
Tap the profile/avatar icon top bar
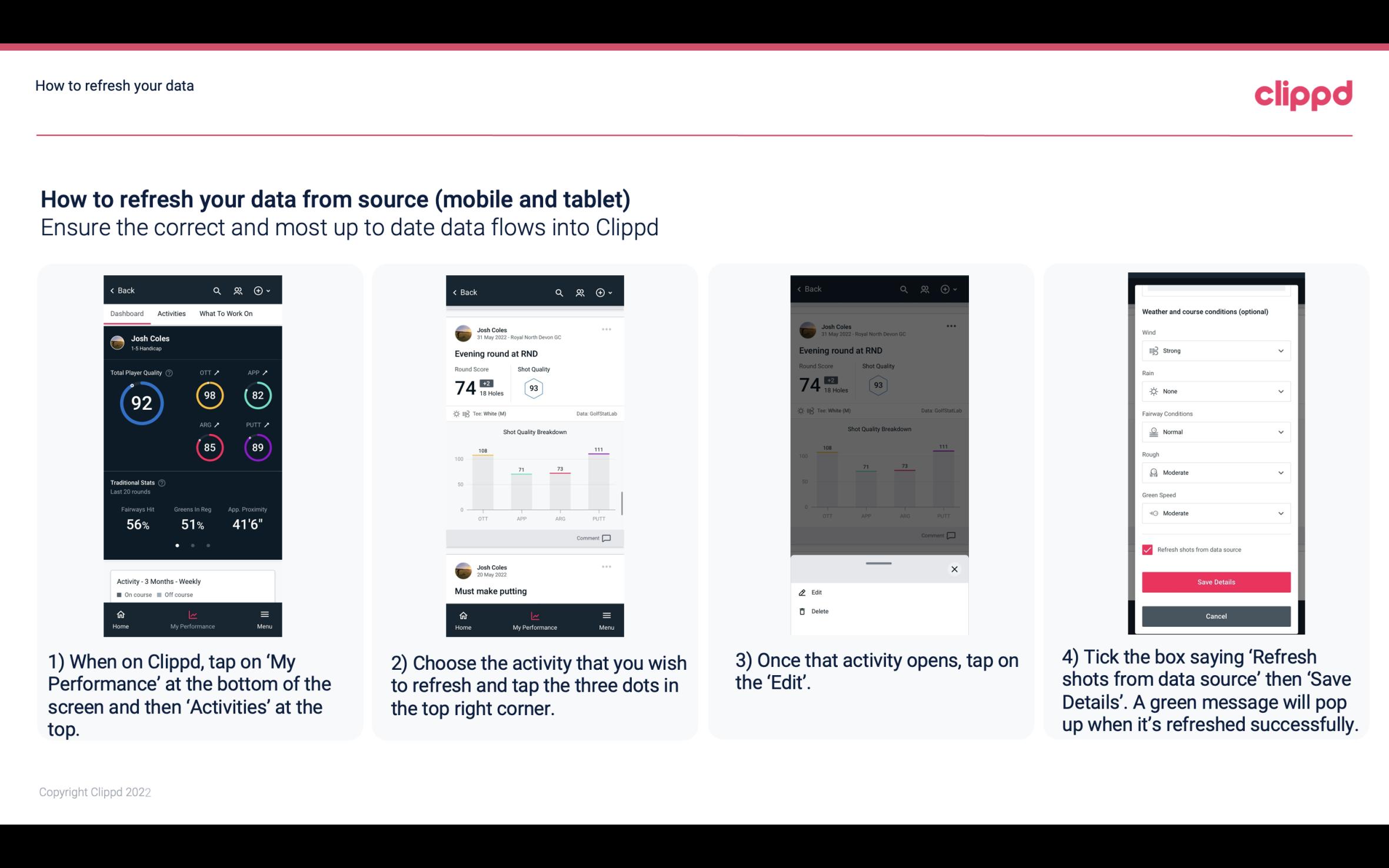(237, 290)
